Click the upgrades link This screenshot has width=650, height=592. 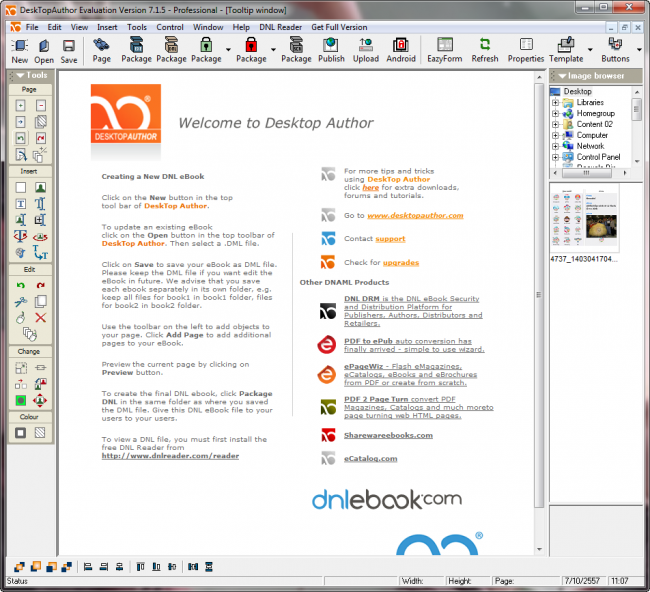(401, 262)
